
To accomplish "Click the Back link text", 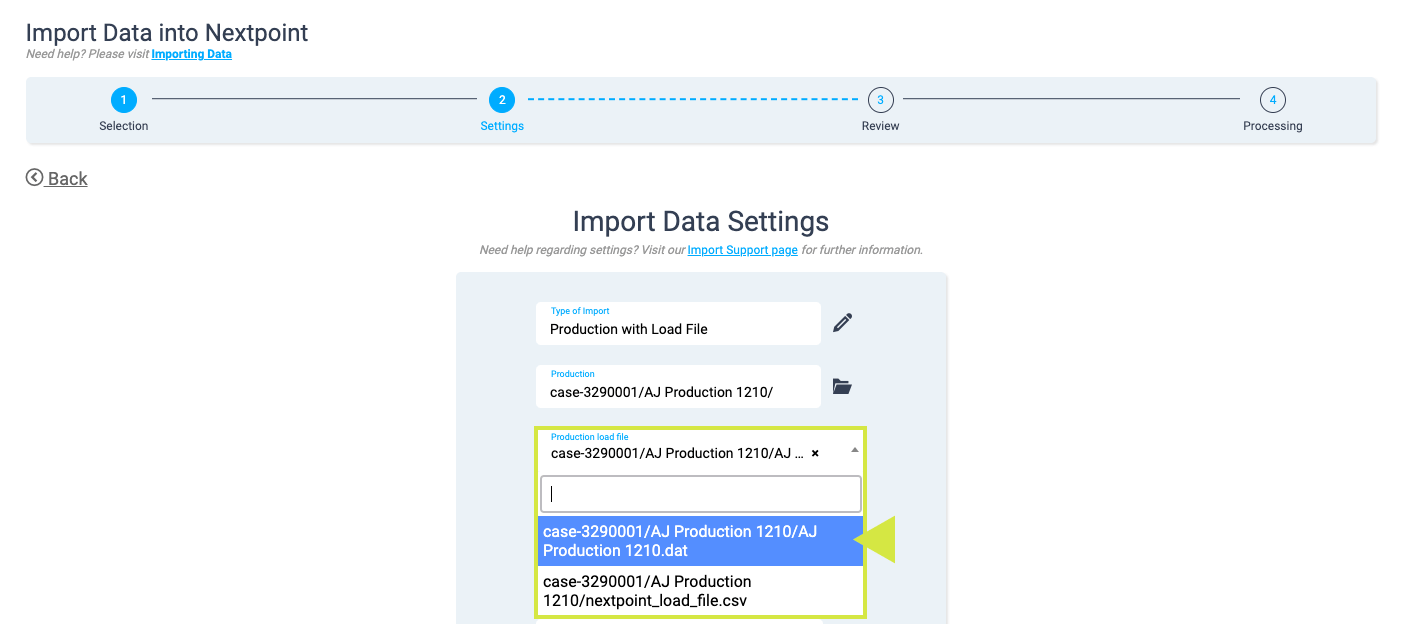I will 68,179.
